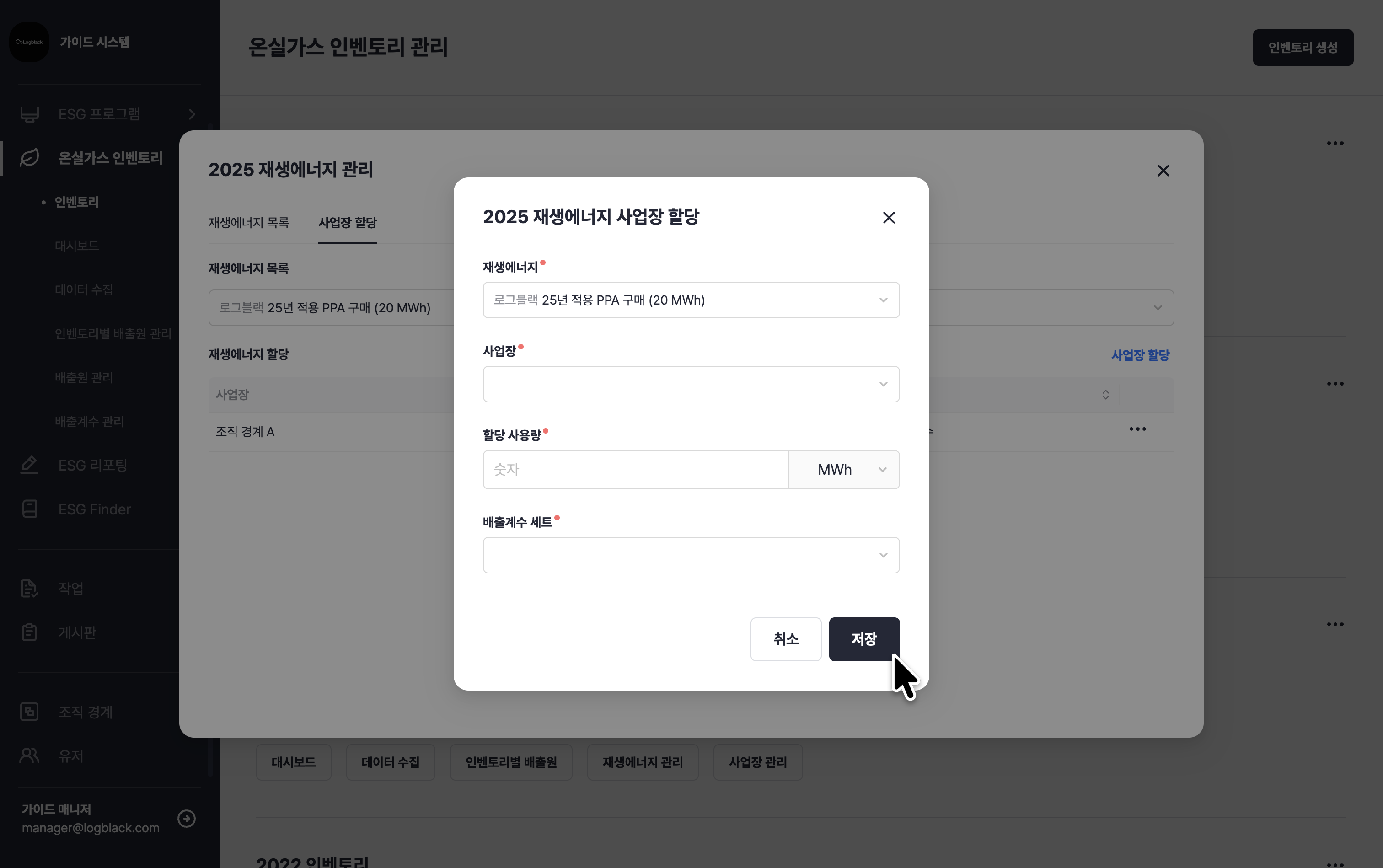Expand the 배출계수 세트 dropdown

691,555
